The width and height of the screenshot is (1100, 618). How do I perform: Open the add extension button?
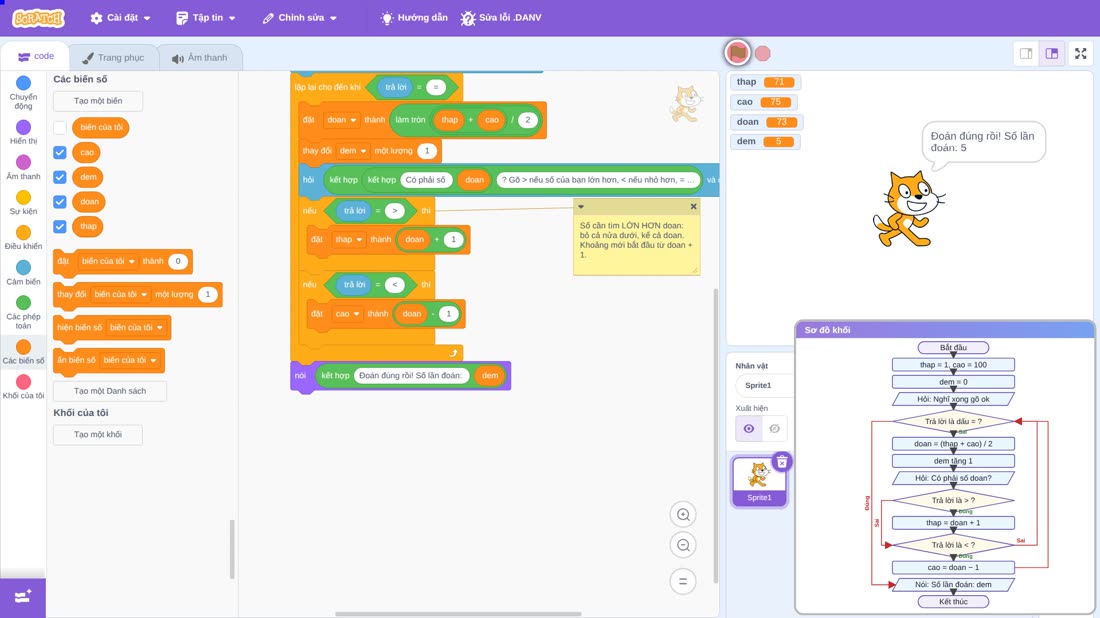click(22, 598)
